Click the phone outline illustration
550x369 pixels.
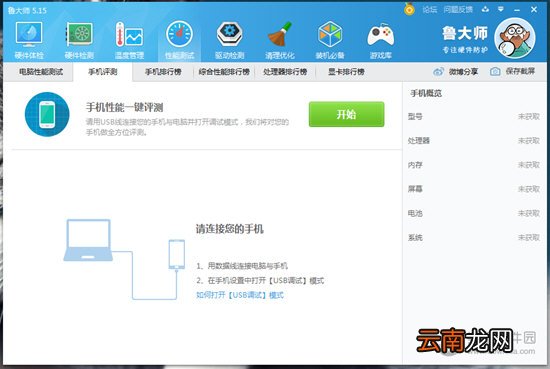(x=176, y=254)
